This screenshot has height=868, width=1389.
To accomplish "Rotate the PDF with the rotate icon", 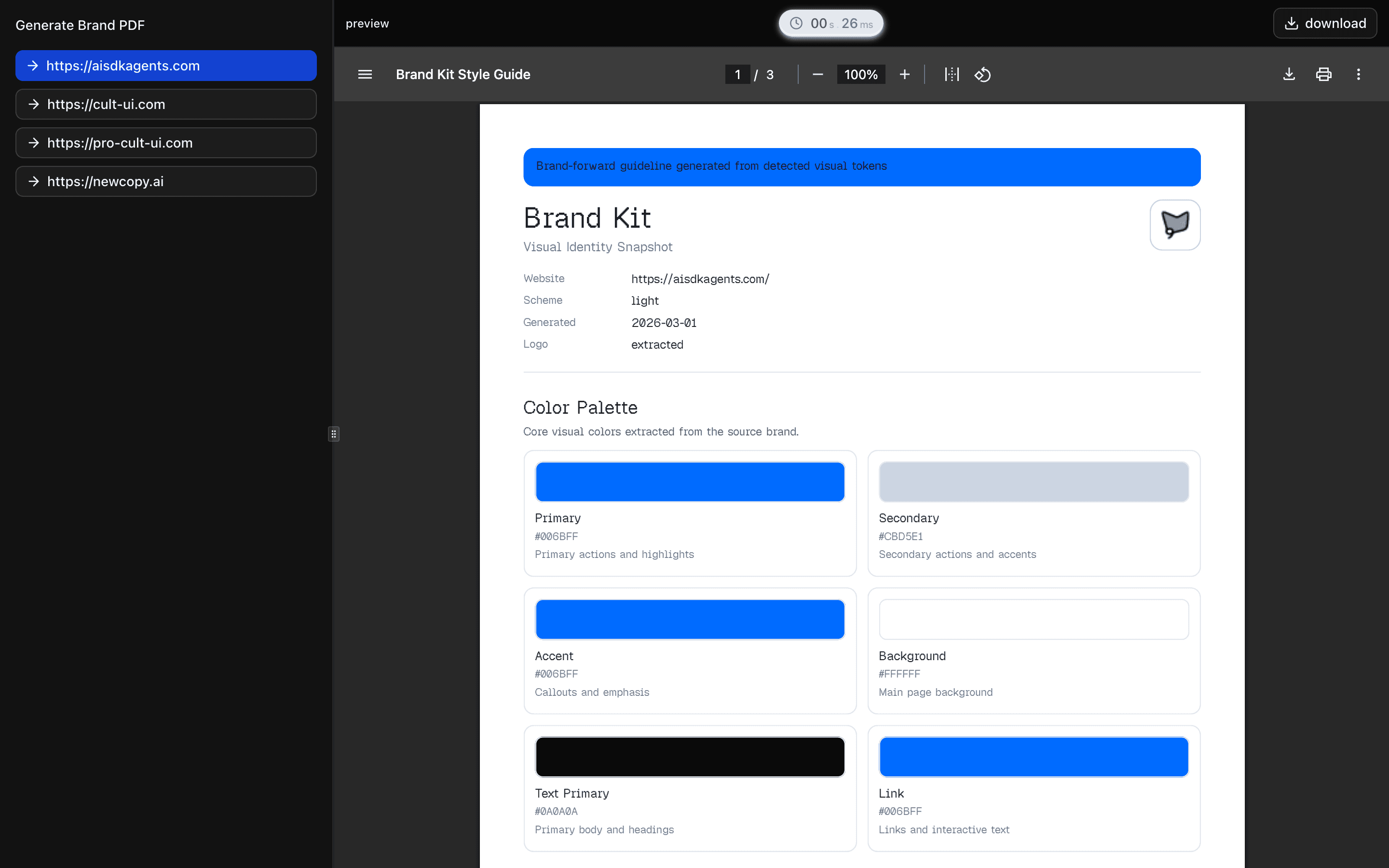I will [982, 75].
